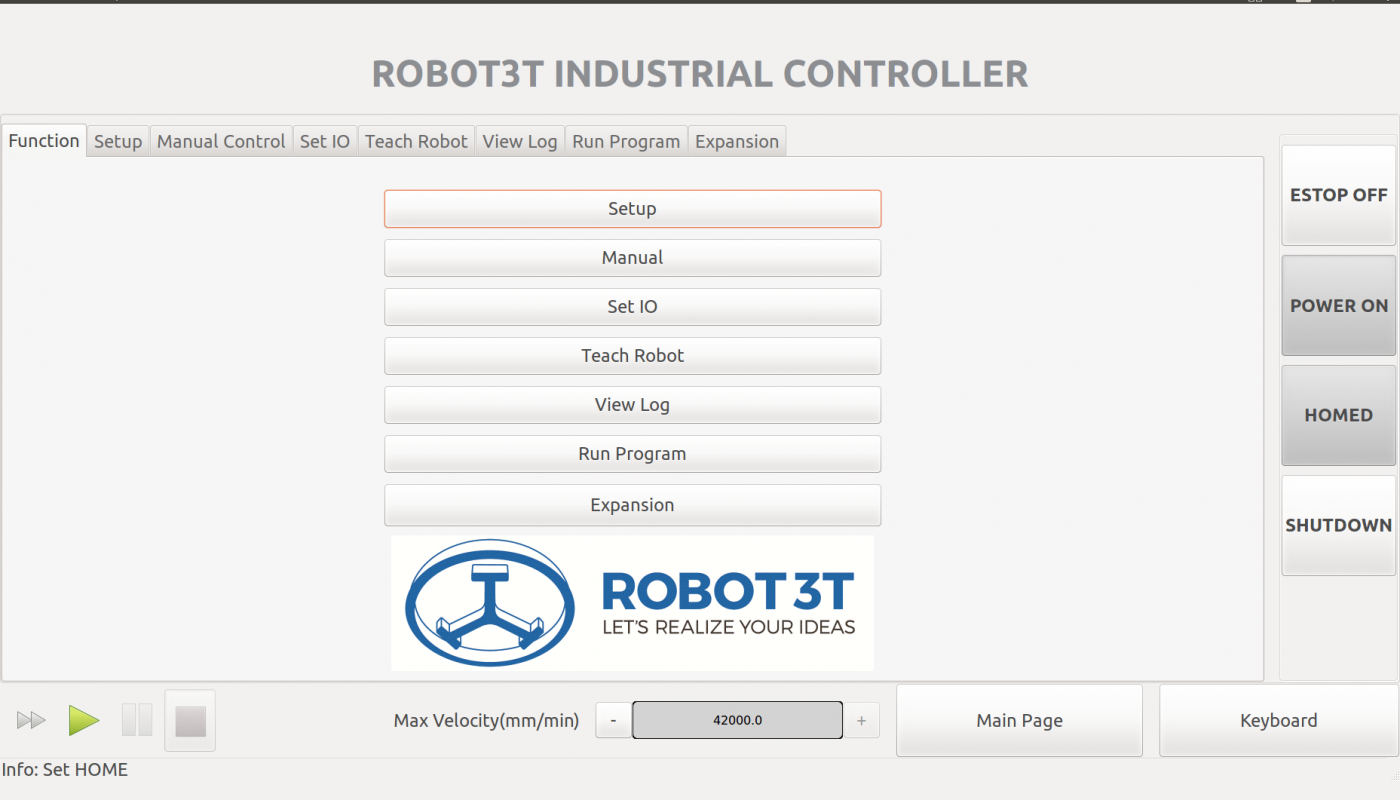The height and width of the screenshot is (800, 1400).
Task: Open the on-screen Keyboard
Action: (x=1278, y=720)
